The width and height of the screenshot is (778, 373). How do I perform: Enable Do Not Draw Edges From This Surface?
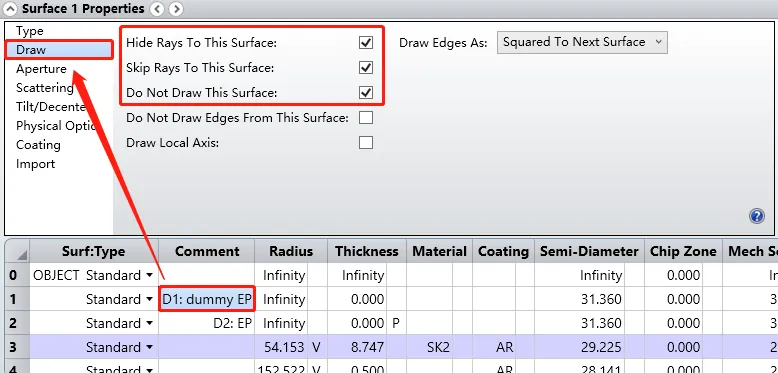click(x=366, y=118)
